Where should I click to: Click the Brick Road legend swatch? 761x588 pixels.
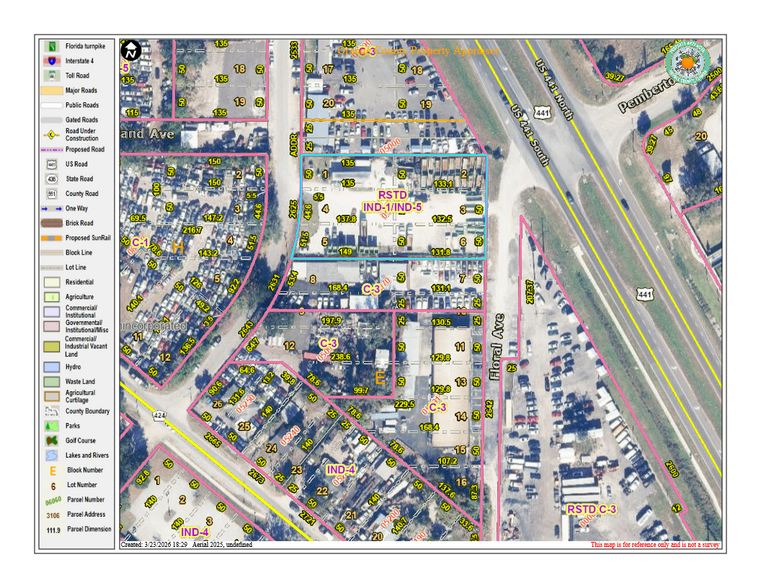click(x=50, y=223)
